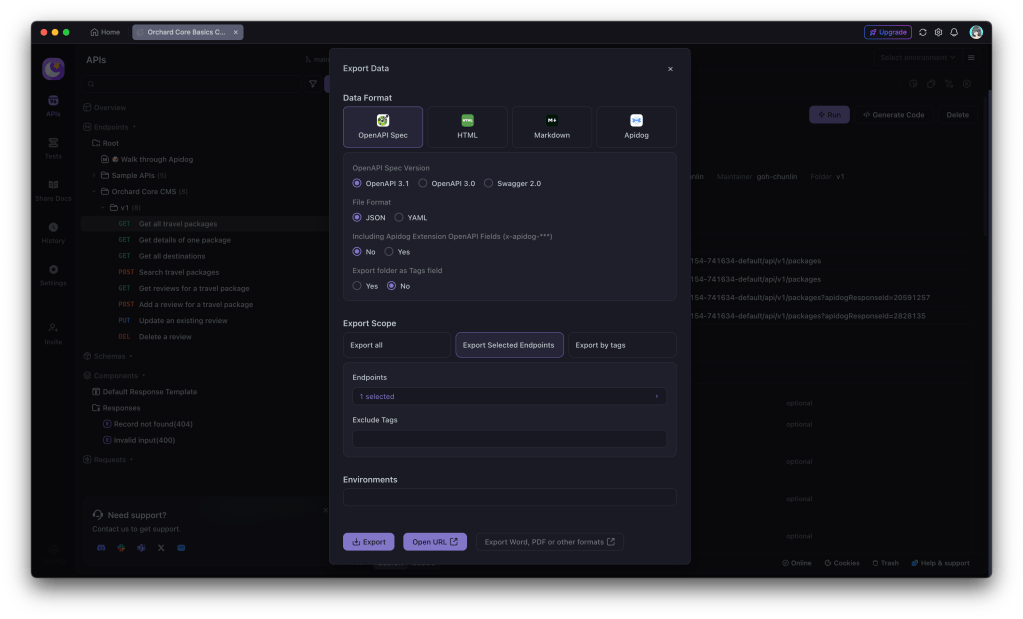This screenshot has width=1023, height=619.
Task: Click the notification bell icon
Action: (953, 32)
